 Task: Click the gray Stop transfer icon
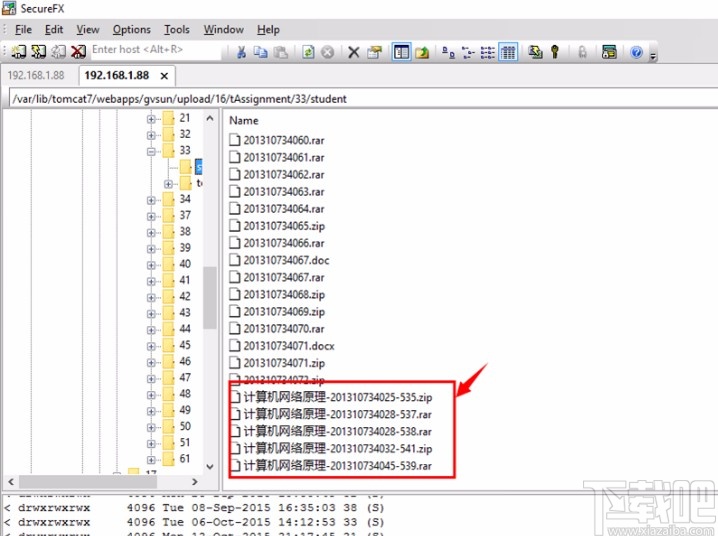pyautogui.click(x=327, y=52)
